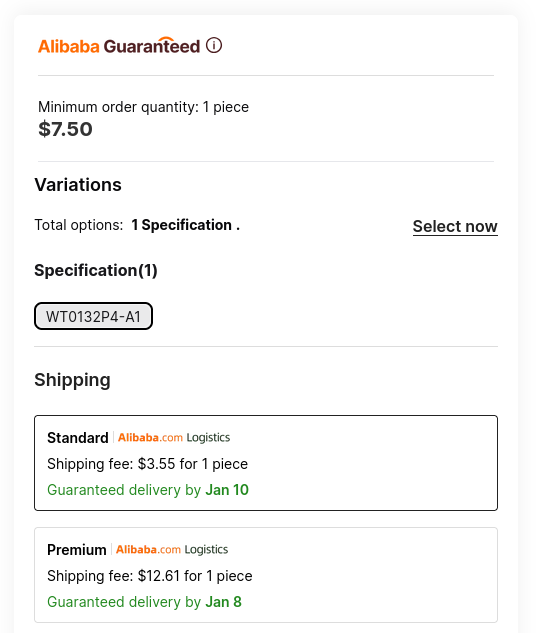Click the Alibaba Guaranteed info icon
This screenshot has height=633, width=540.
(214, 45)
